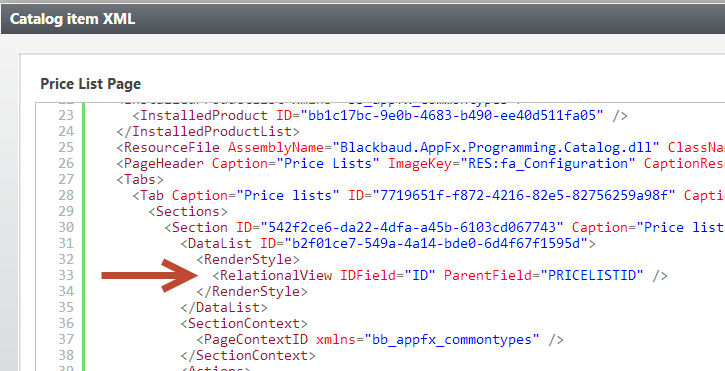Click the opening RenderStyle tag
The width and height of the screenshot is (725, 371).
coord(248,259)
